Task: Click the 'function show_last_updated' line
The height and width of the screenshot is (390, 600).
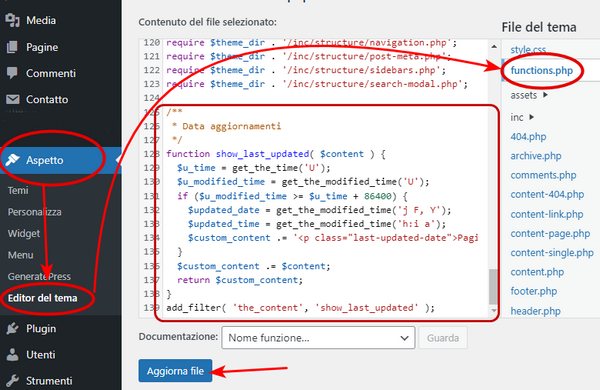Action: pyautogui.click(x=276, y=154)
